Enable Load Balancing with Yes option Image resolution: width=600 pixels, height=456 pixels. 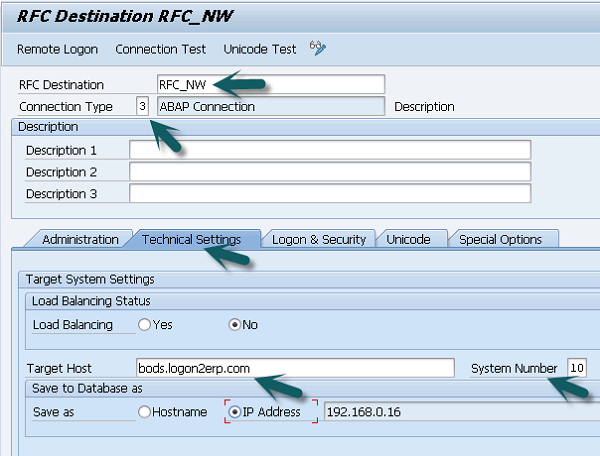pos(145,324)
